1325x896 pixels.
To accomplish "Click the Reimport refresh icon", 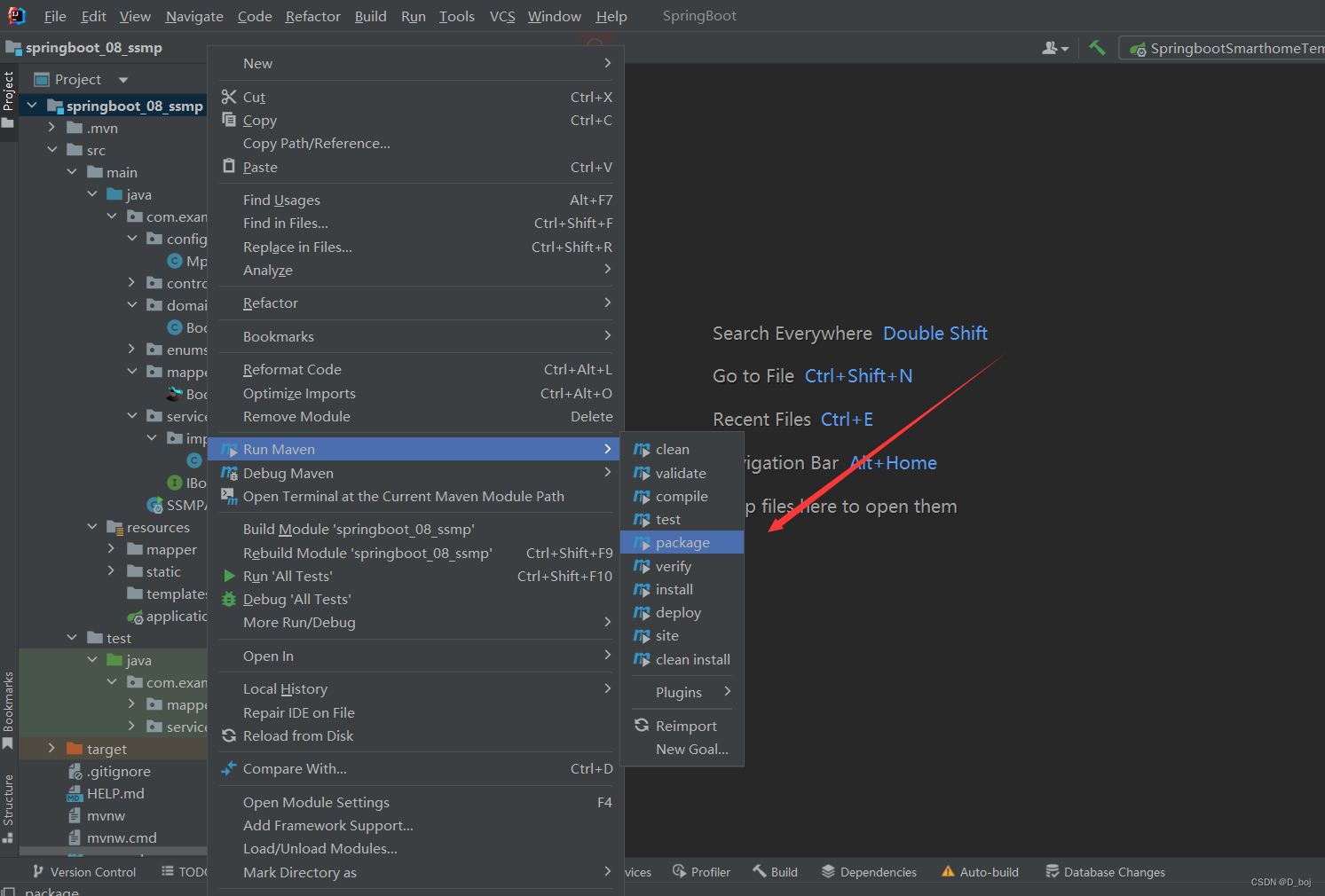I will coord(642,726).
